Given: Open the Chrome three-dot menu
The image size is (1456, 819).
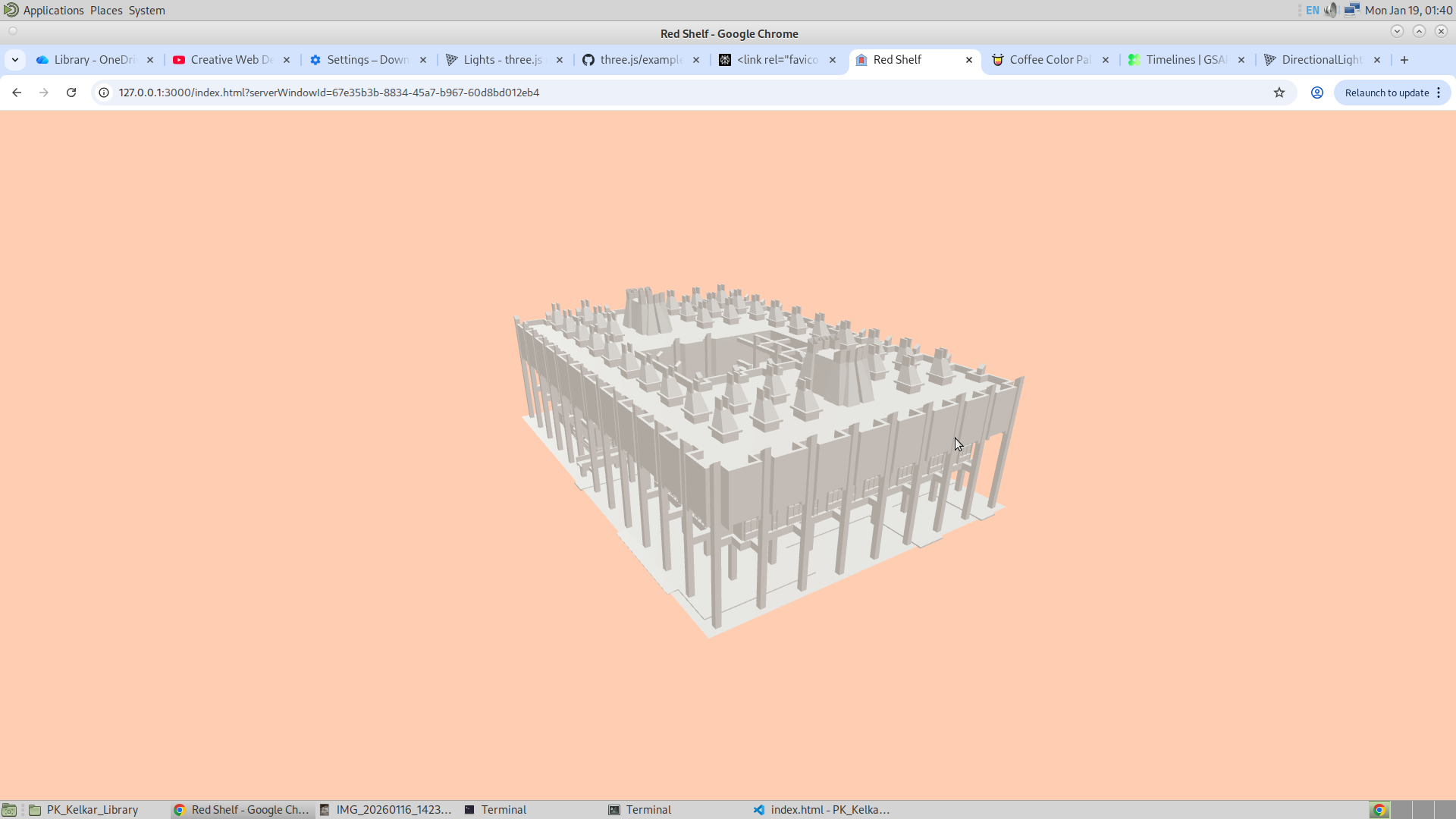Looking at the screenshot, I should (1439, 93).
